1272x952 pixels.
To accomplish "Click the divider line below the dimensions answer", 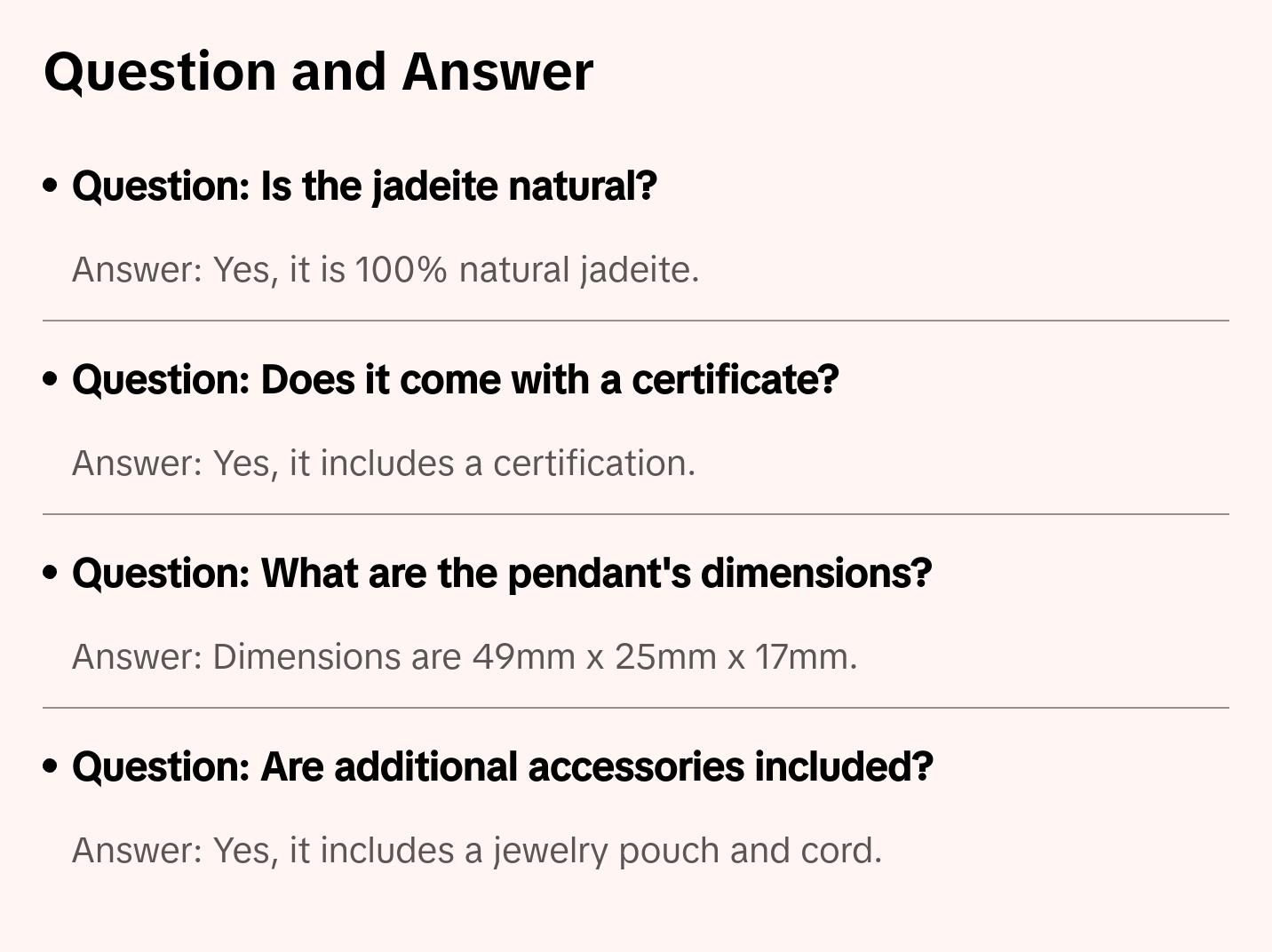I will (636, 708).
